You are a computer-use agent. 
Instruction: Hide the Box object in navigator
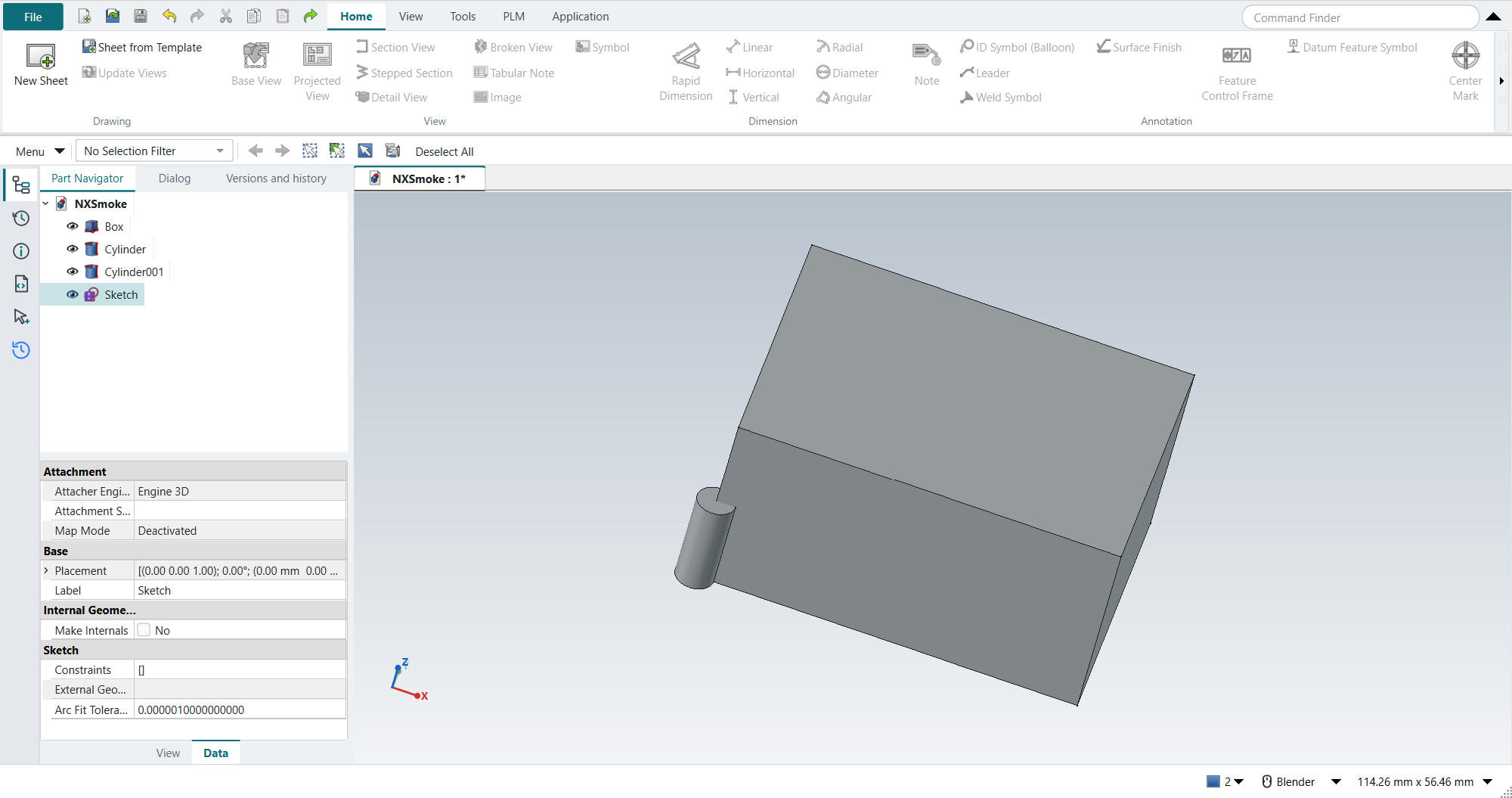coord(73,226)
